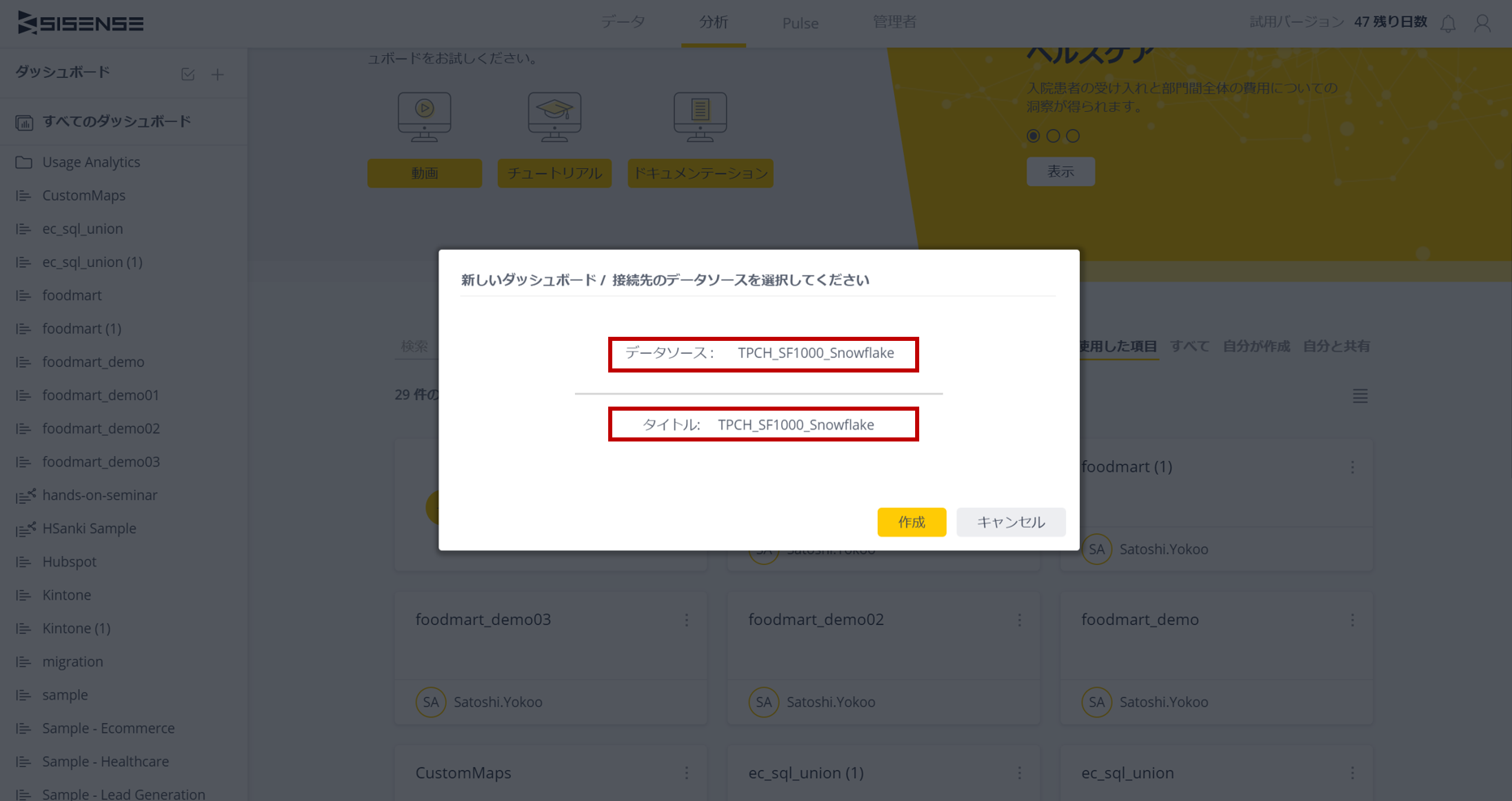Click the dashboard select checkbox icon in sidebar header
This screenshot has height=801, width=1512.
pyautogui.click(x=188, y=74)
